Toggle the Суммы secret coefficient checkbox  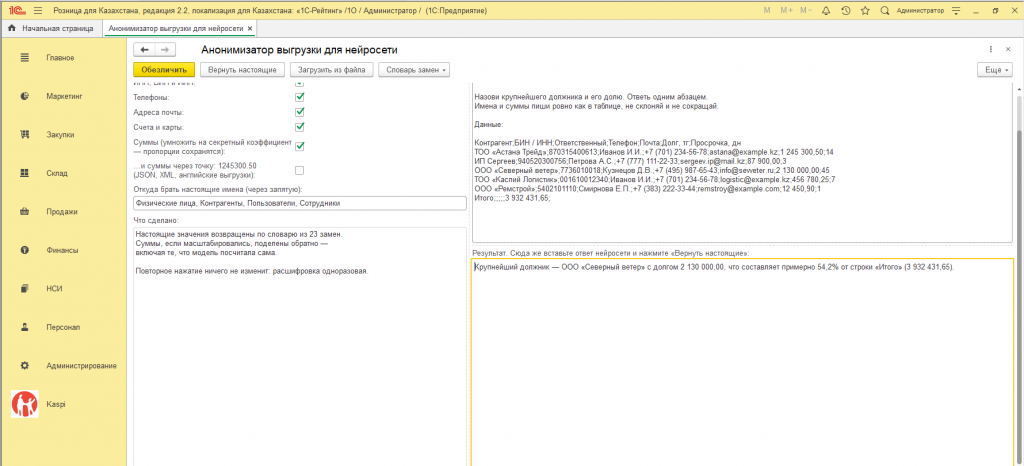(x=300, y=146)
